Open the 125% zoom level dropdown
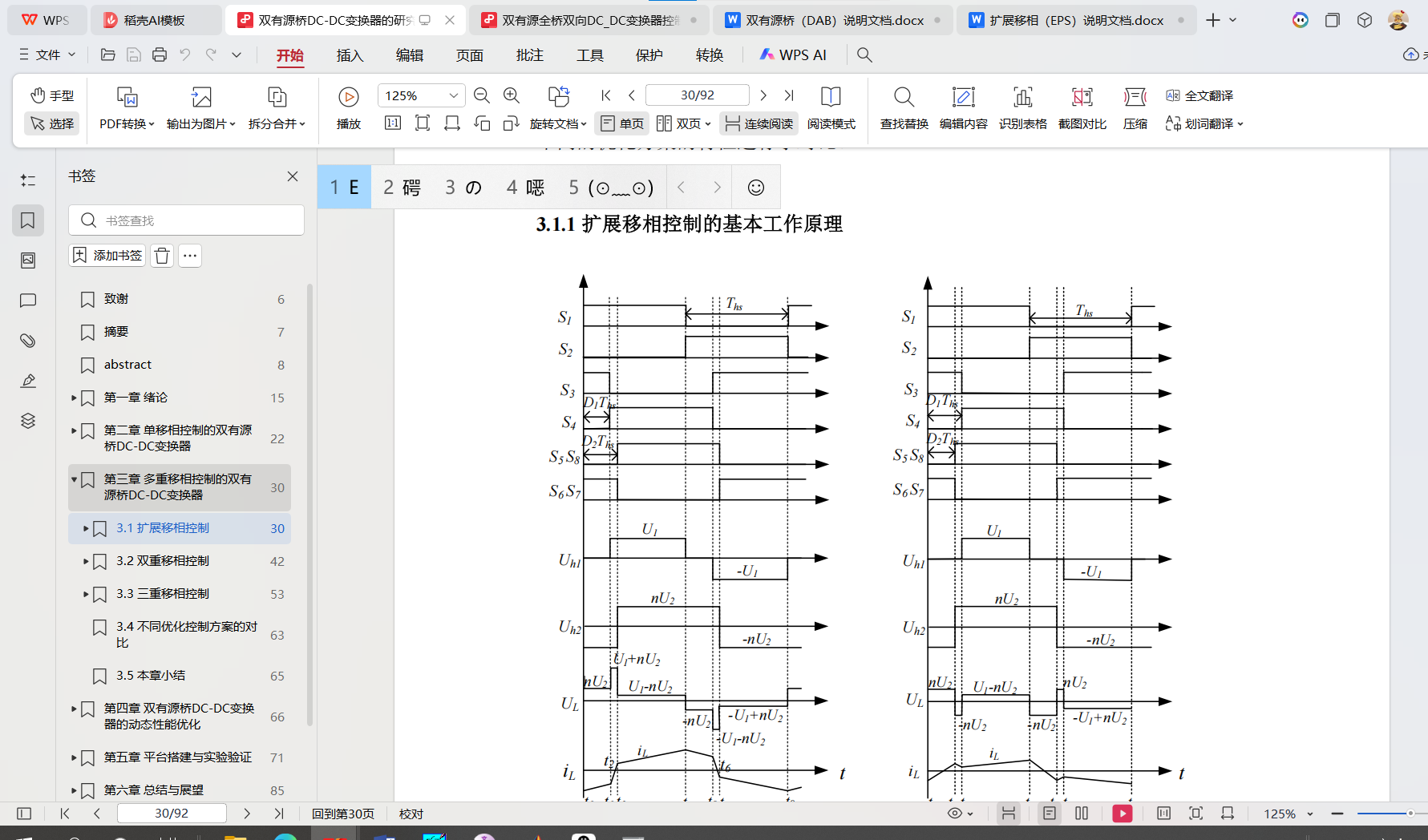The height and width of the screenshot is (840, 1428). point(453,95)
